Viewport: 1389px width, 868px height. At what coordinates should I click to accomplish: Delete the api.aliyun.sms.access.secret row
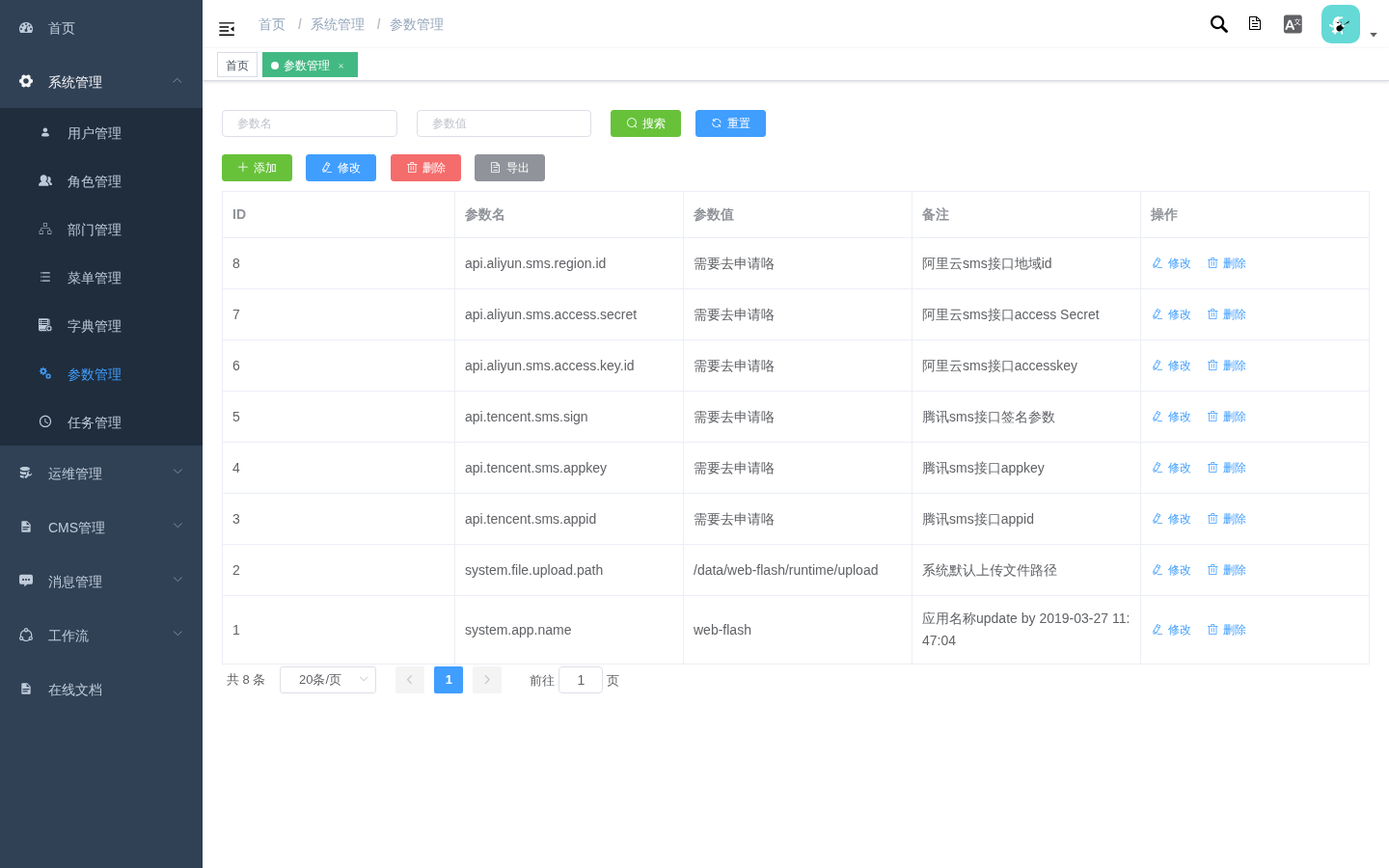coord(1226,314)
